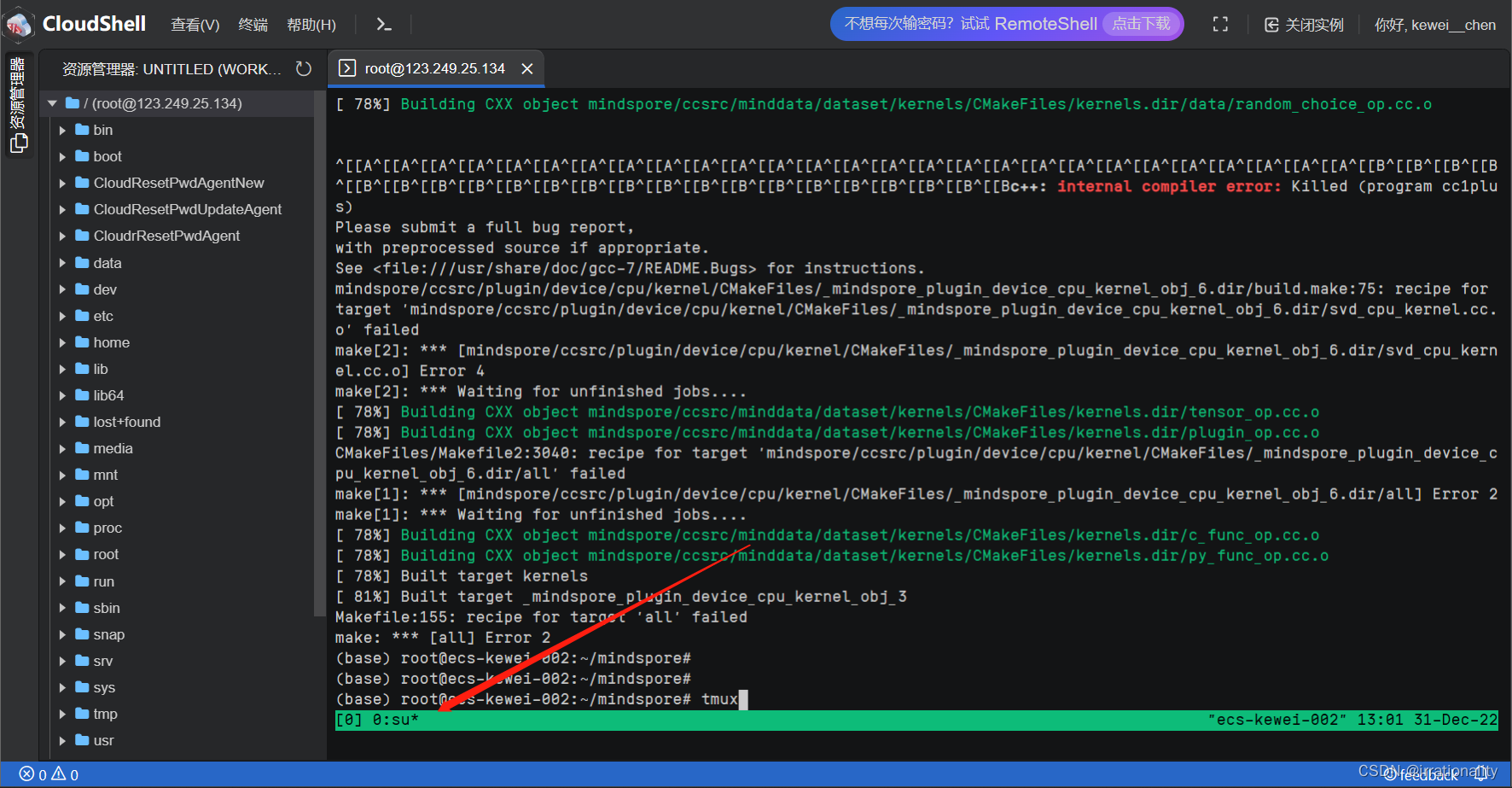Expand the bin folder
The width and height of the screenshot is (1512, 788).
click(62, 130)
